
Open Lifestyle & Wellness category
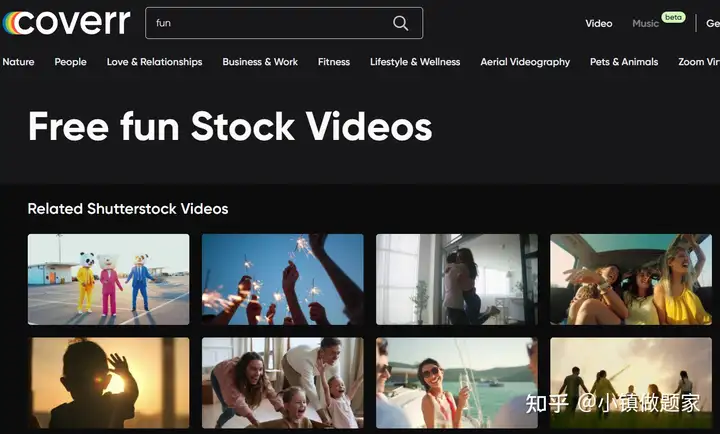[x=415, y=62]
